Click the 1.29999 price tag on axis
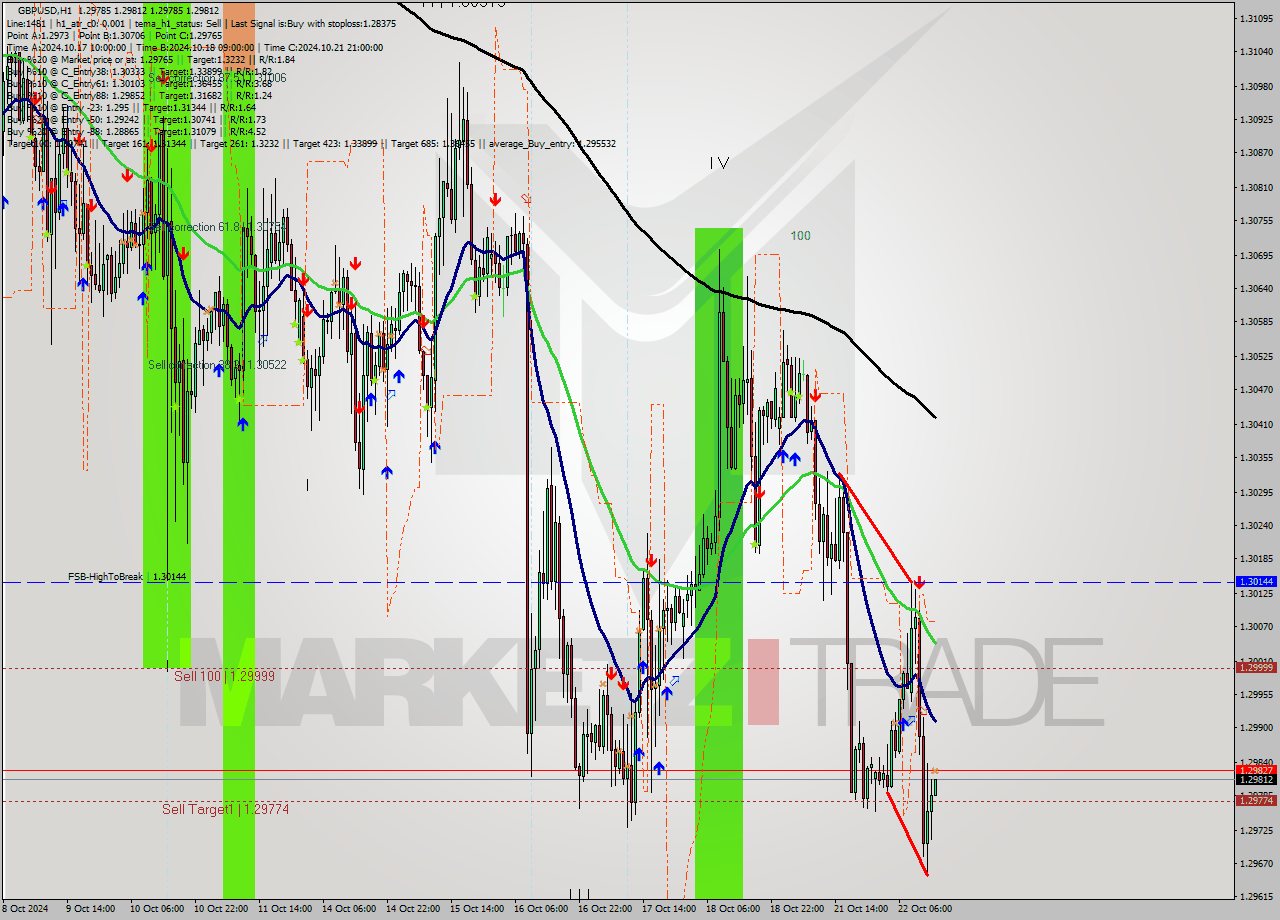 tap(1255, 667)
